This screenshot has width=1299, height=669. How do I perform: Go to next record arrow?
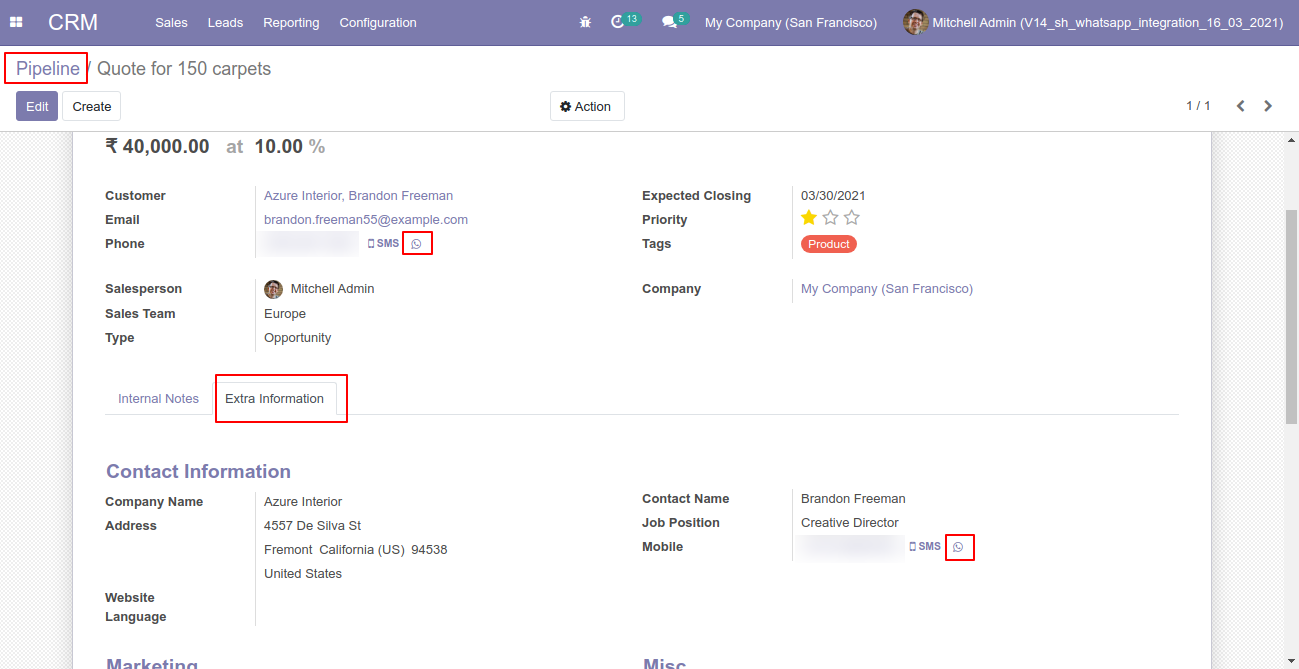pos(1268,106)
